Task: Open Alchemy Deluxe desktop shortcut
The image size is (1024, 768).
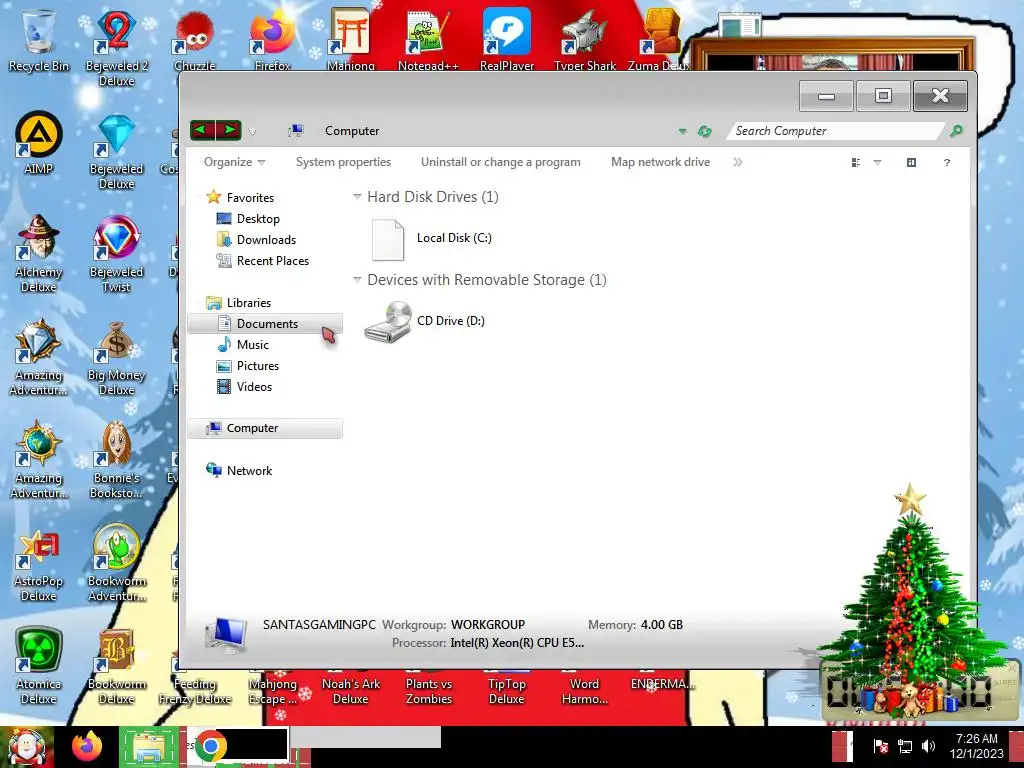Action: (x=39, y=255)
